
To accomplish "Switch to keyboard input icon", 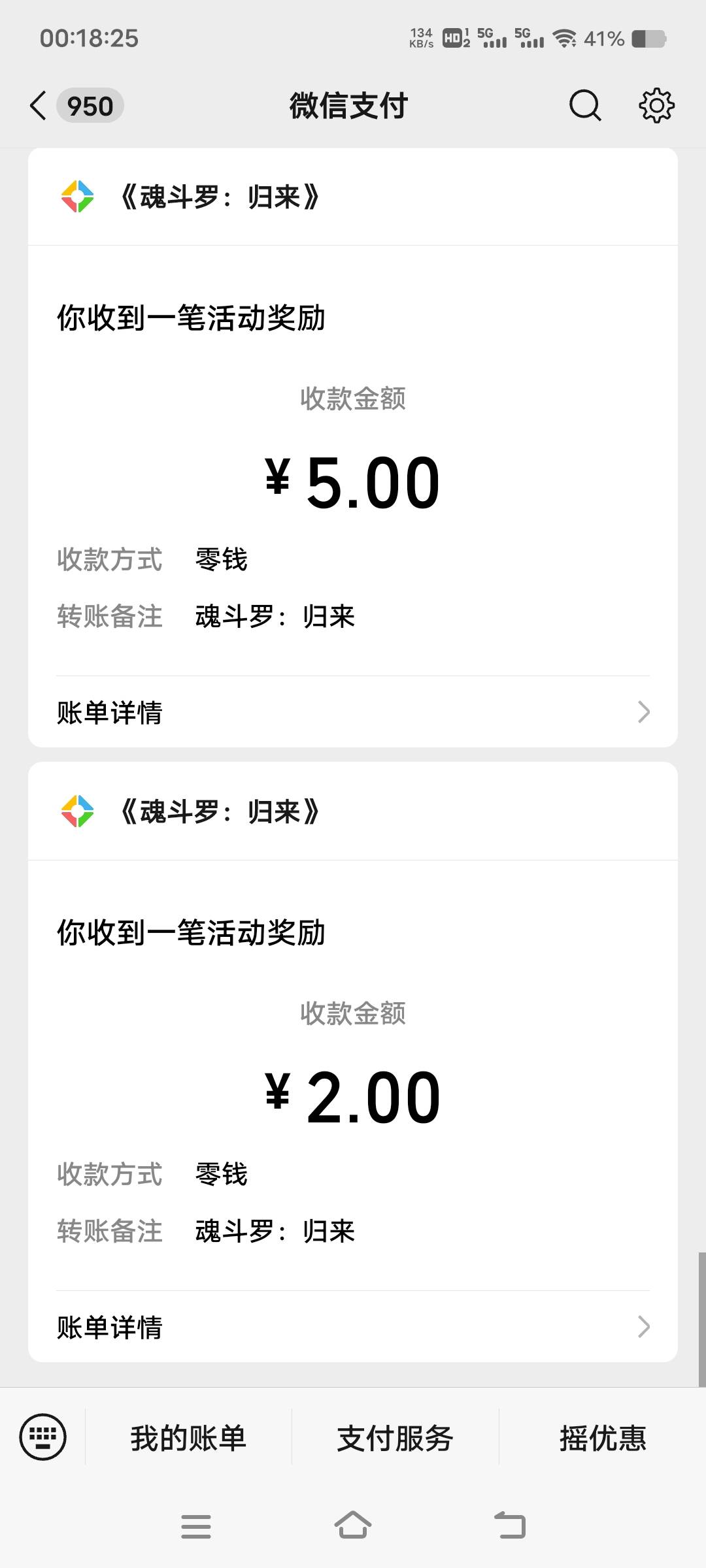I will [43, 1437].
